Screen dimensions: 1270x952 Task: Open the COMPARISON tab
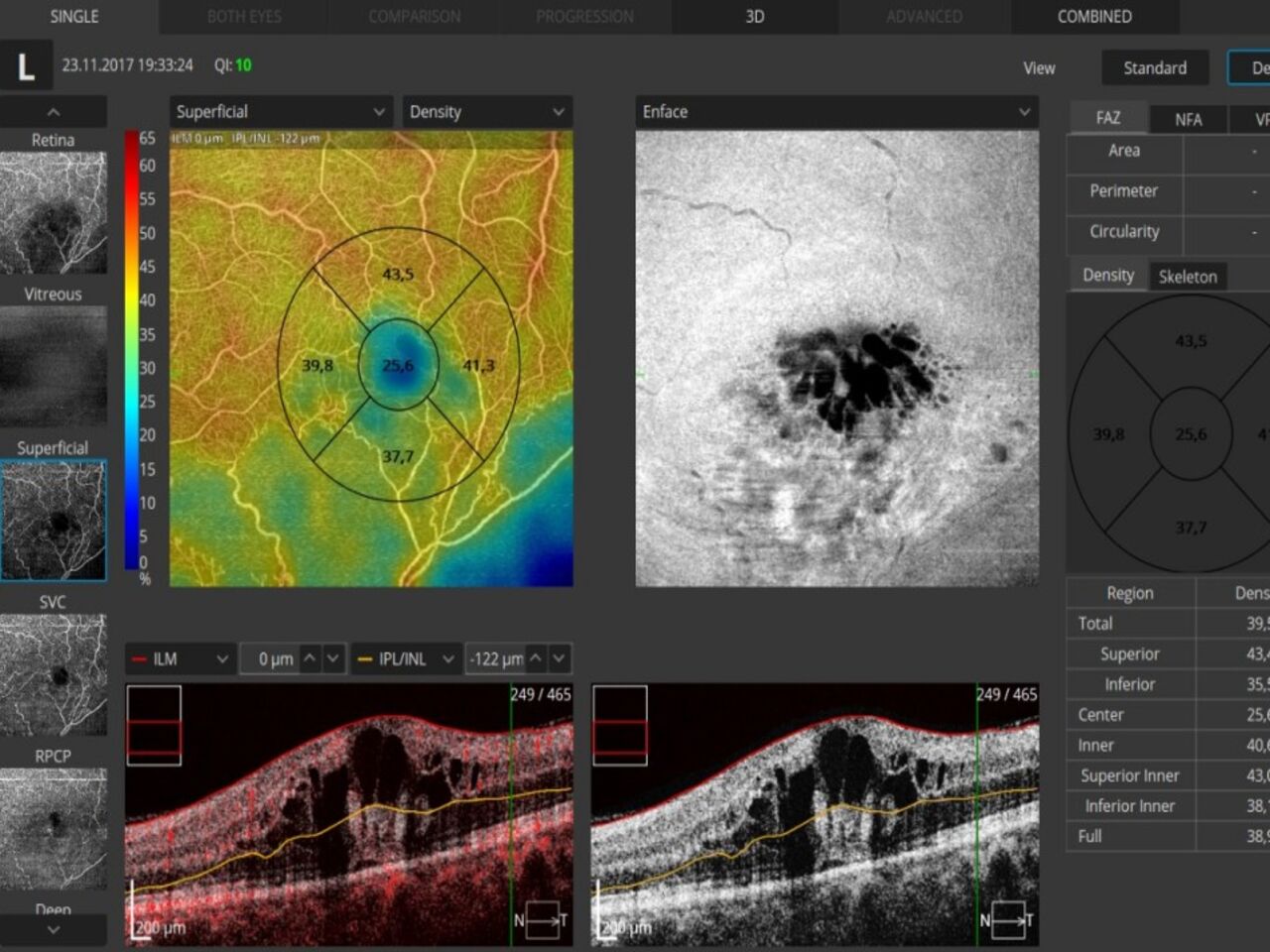pos(415,17)
